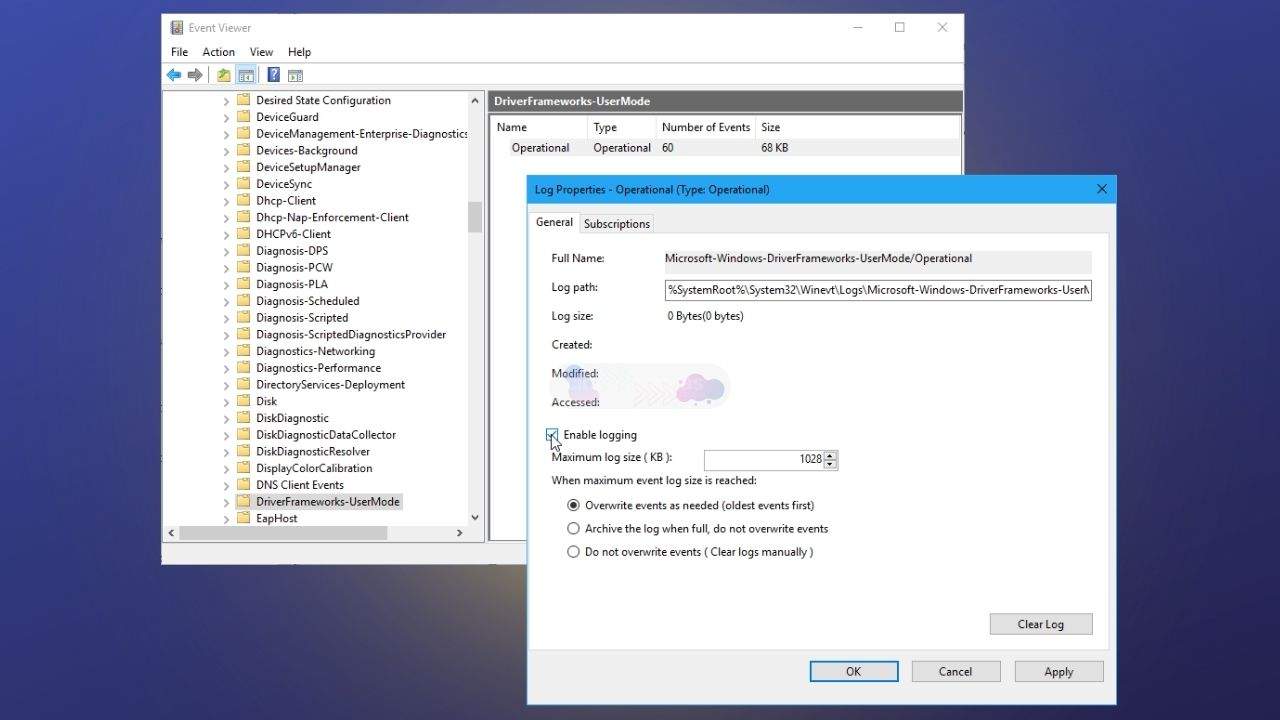
Task: Select the Operational log row
Action: [725, 148]
